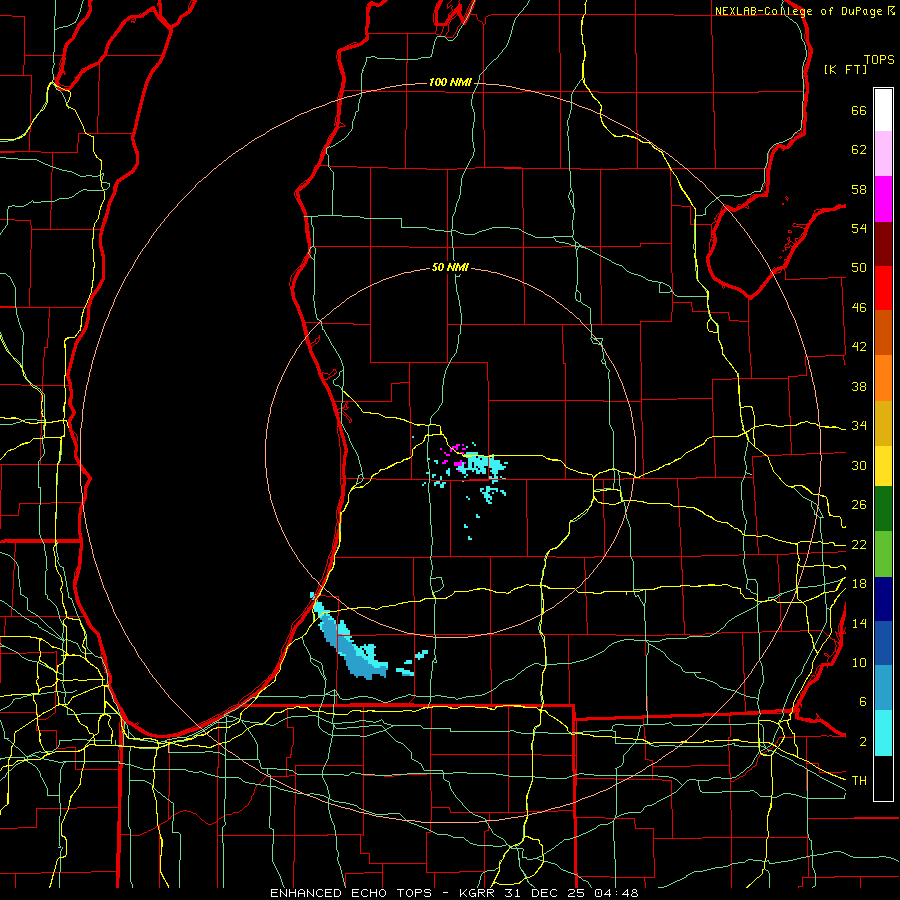Click the dark green 26 kft legend swatch
This screenshot has height=900, width=900.
pyautogui.click(x=883, y=509)
